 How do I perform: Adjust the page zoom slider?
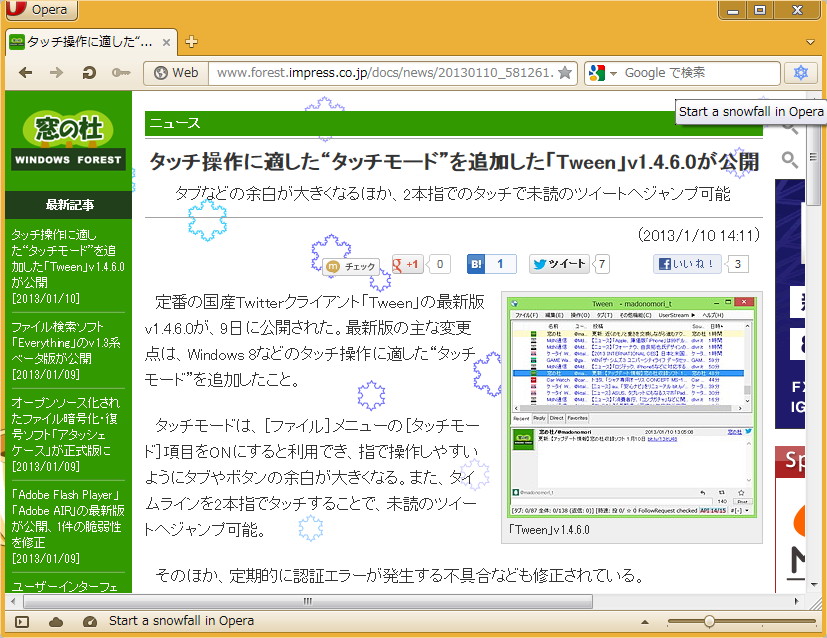tap(710, 620)
